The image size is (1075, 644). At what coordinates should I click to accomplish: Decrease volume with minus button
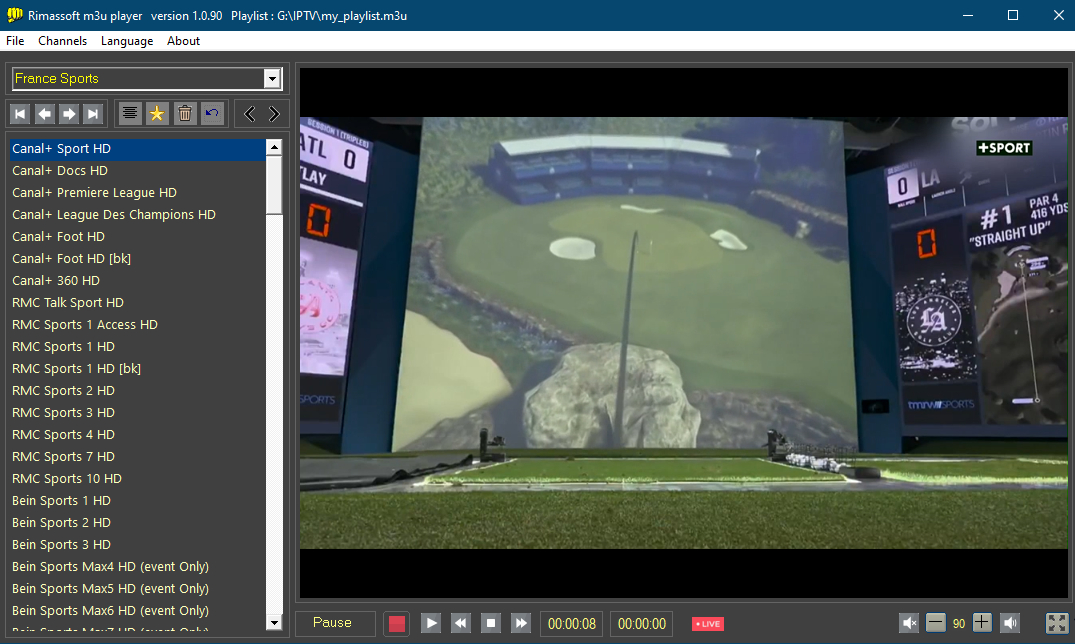935,623
